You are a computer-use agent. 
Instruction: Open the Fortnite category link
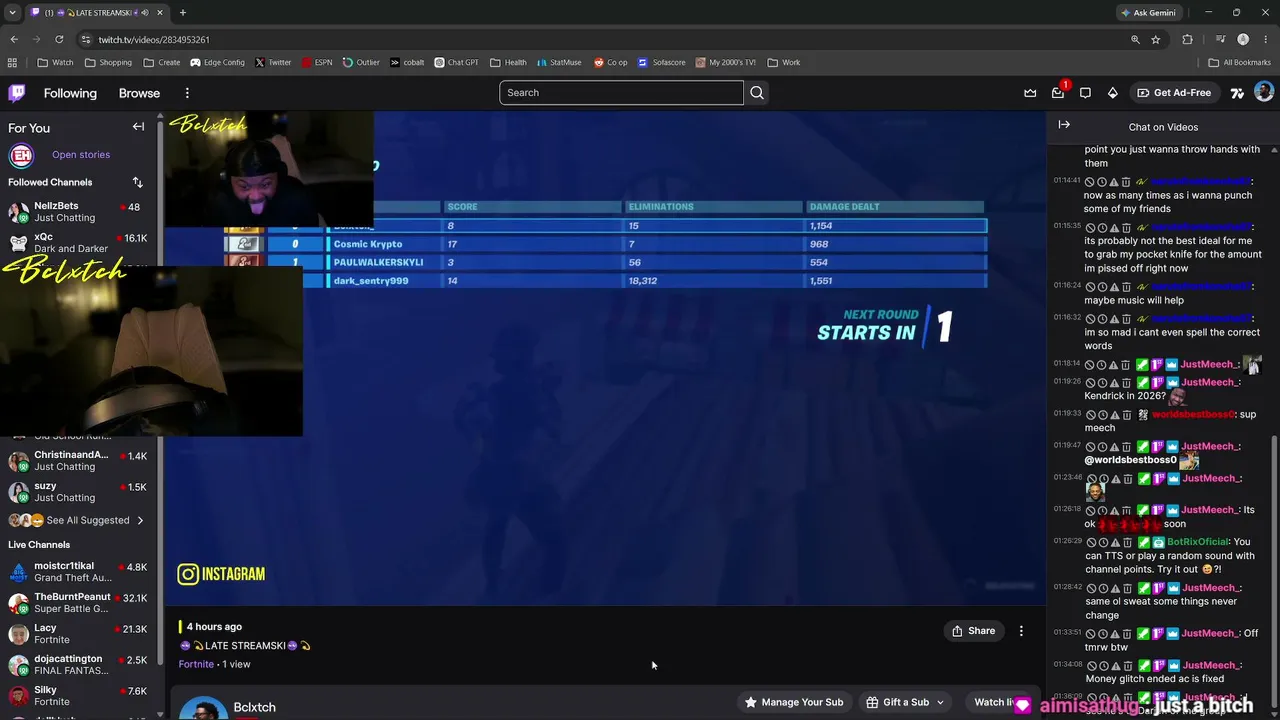coord(196,664)
